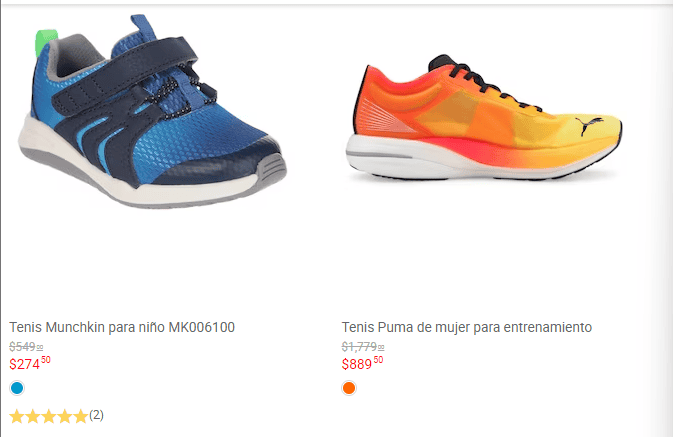Click the green heel tab on the blue sneaker
The width and height of the screenshot is (673, 437).
click(x=45, y=41)
